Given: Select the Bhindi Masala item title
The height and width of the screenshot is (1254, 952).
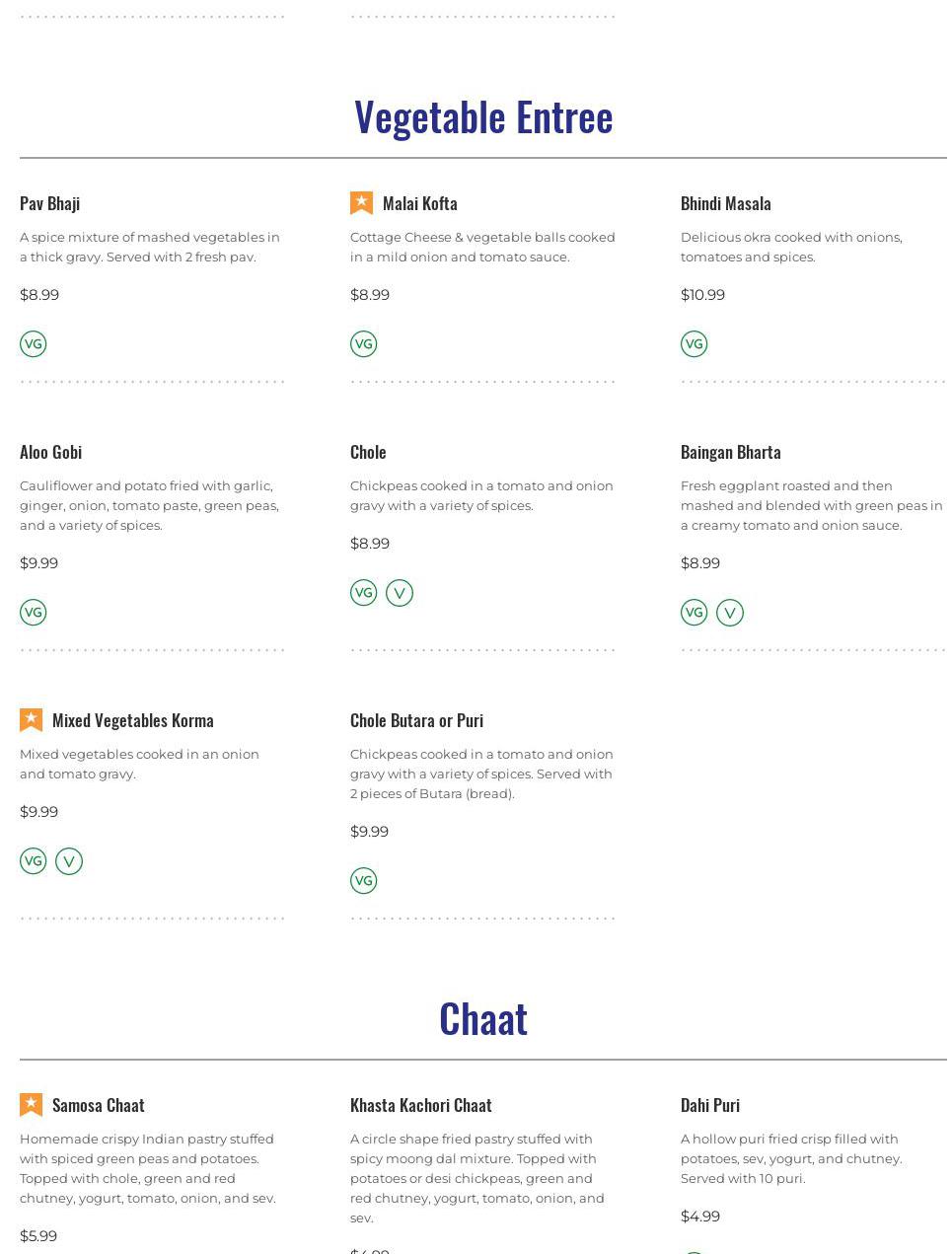Looking at the screenshot, I should (x=726, y=203).
